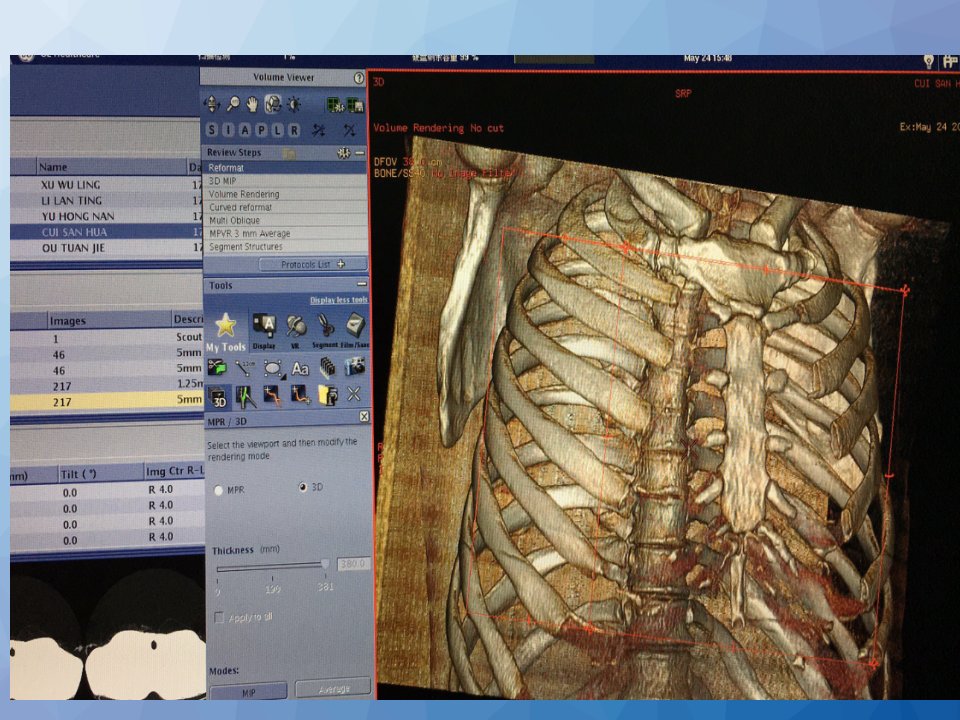Screen dimensions: 960x720
Task: Select the 3D rotate cube tool
Action: pyautogui.click(x=273, y=104)
